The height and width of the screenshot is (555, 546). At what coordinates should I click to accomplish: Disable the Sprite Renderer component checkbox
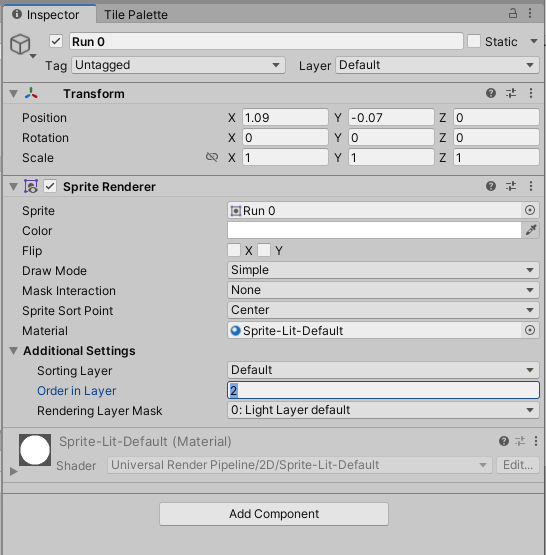[x=50, y=186]
